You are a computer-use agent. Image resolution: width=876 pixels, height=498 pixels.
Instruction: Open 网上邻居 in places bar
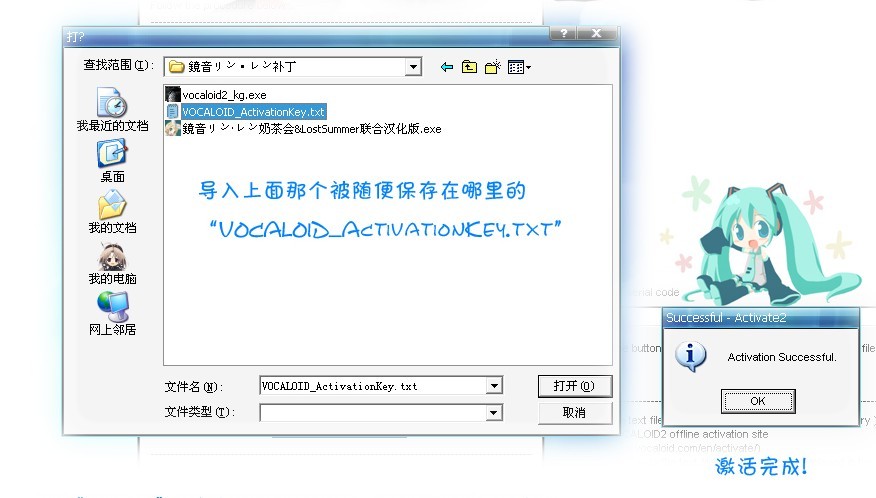(112, 314)
